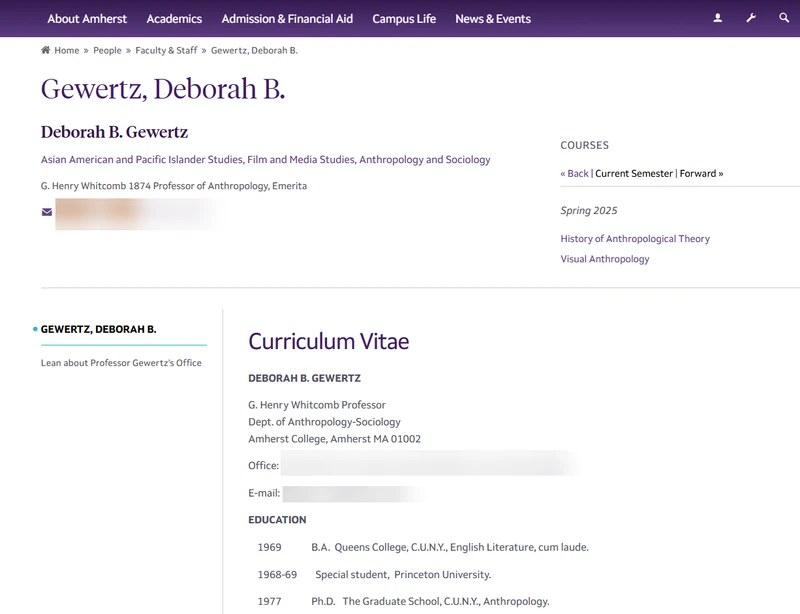Open the Campus Life menu
This screenshot has width=800, height=614.
point(404,19)
